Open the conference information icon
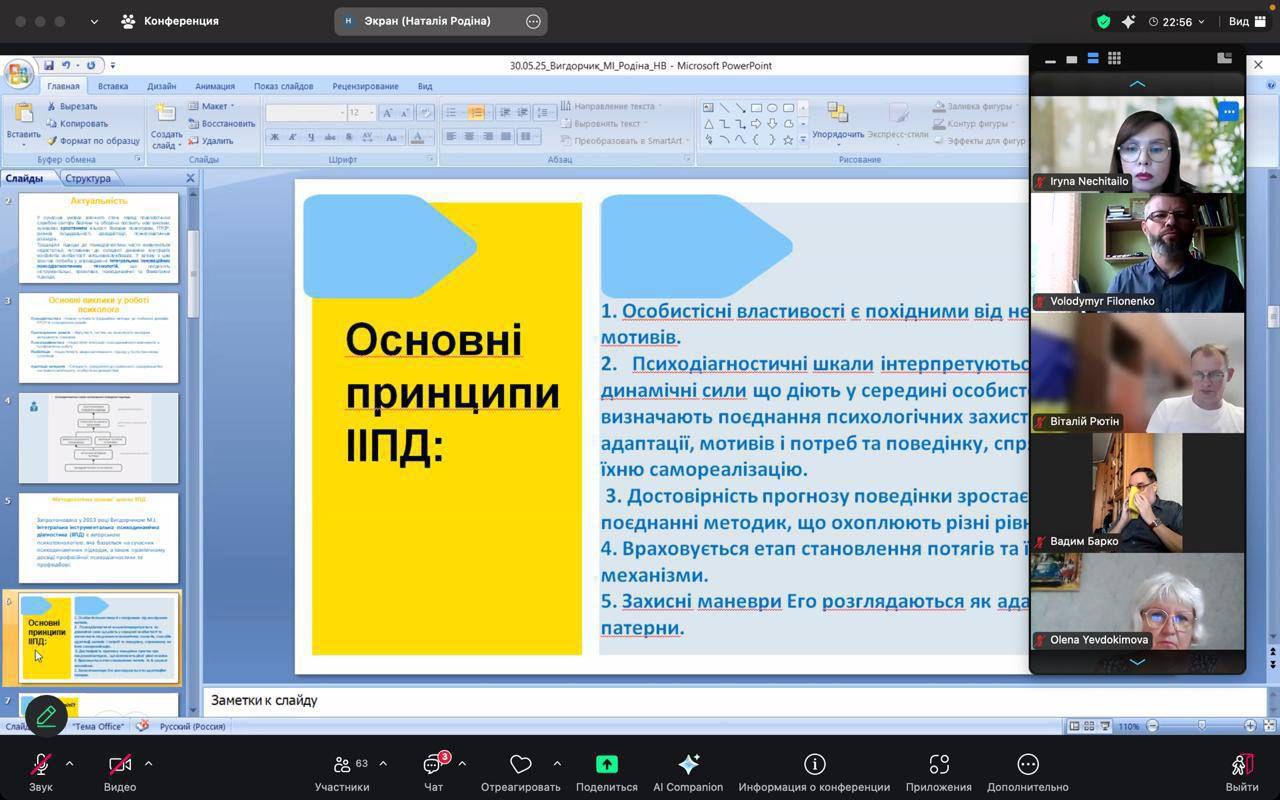The width and height of the screenshot is (1280, 800). click(814, 765)
